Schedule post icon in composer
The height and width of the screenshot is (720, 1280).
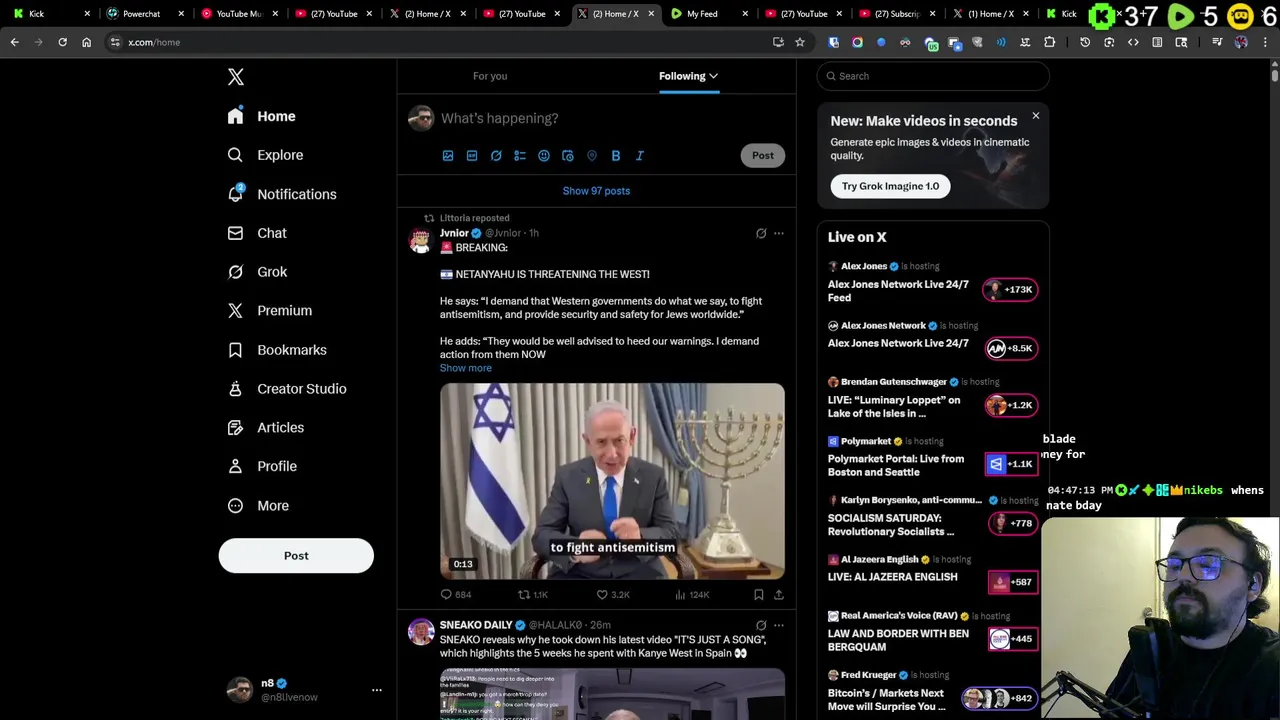[x=568, y=156]
